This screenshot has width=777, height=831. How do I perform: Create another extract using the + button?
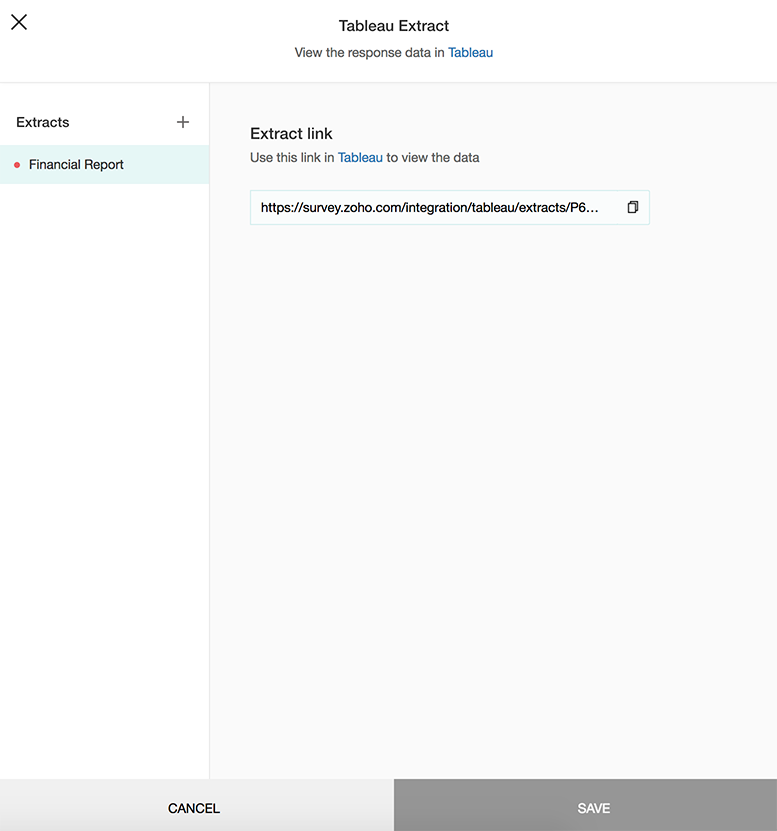click(183, 121)
